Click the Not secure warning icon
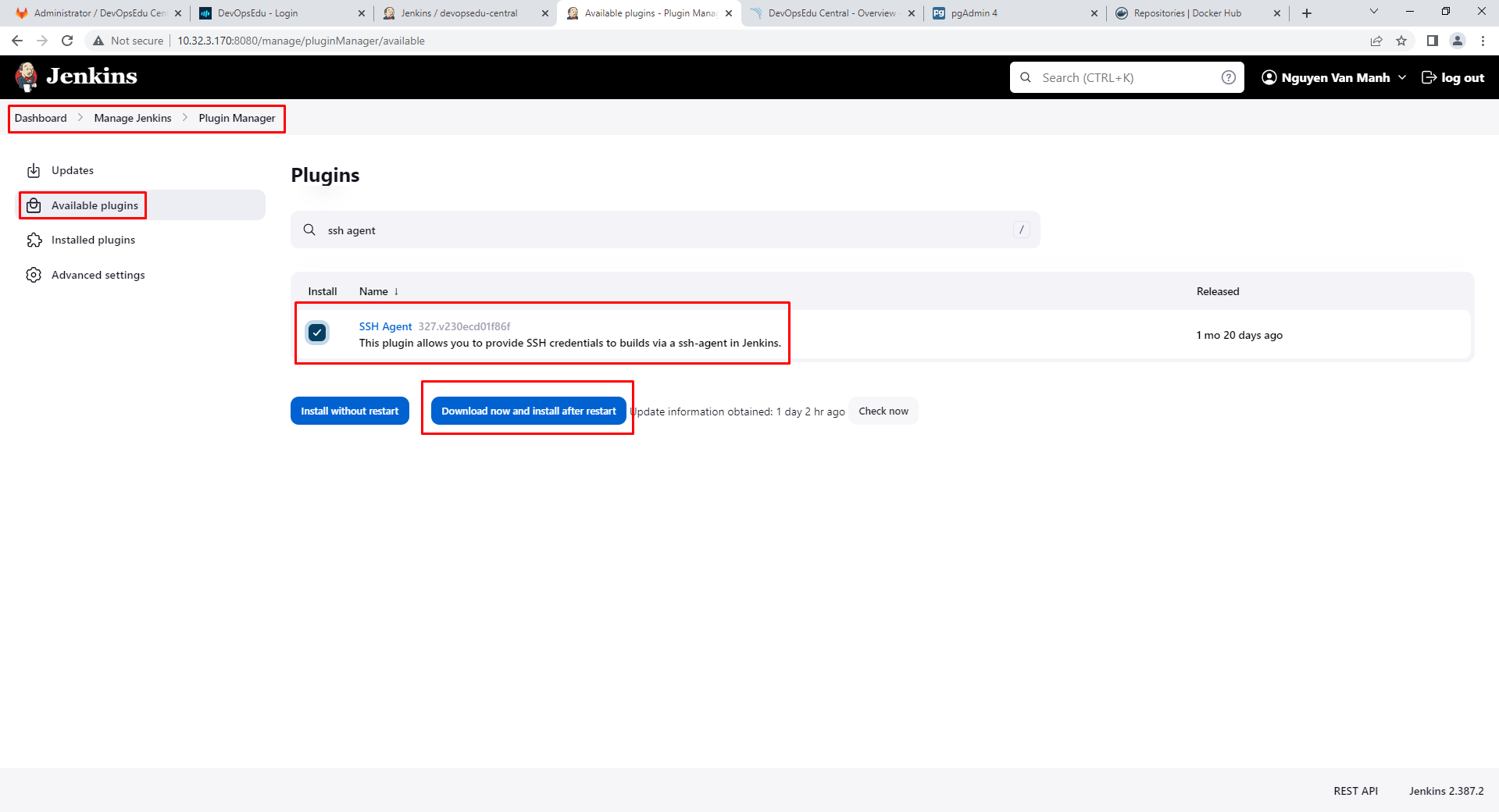1499x812 pixels. pyautogui.click(x=98, y=41)
